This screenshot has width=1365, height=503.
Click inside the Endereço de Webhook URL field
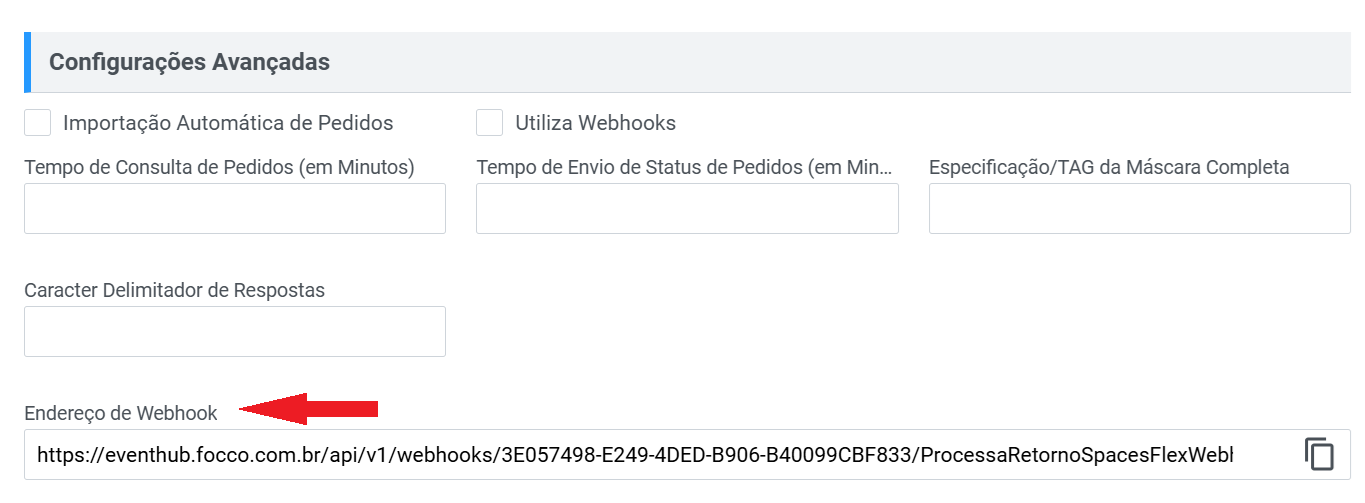[660, 455]
